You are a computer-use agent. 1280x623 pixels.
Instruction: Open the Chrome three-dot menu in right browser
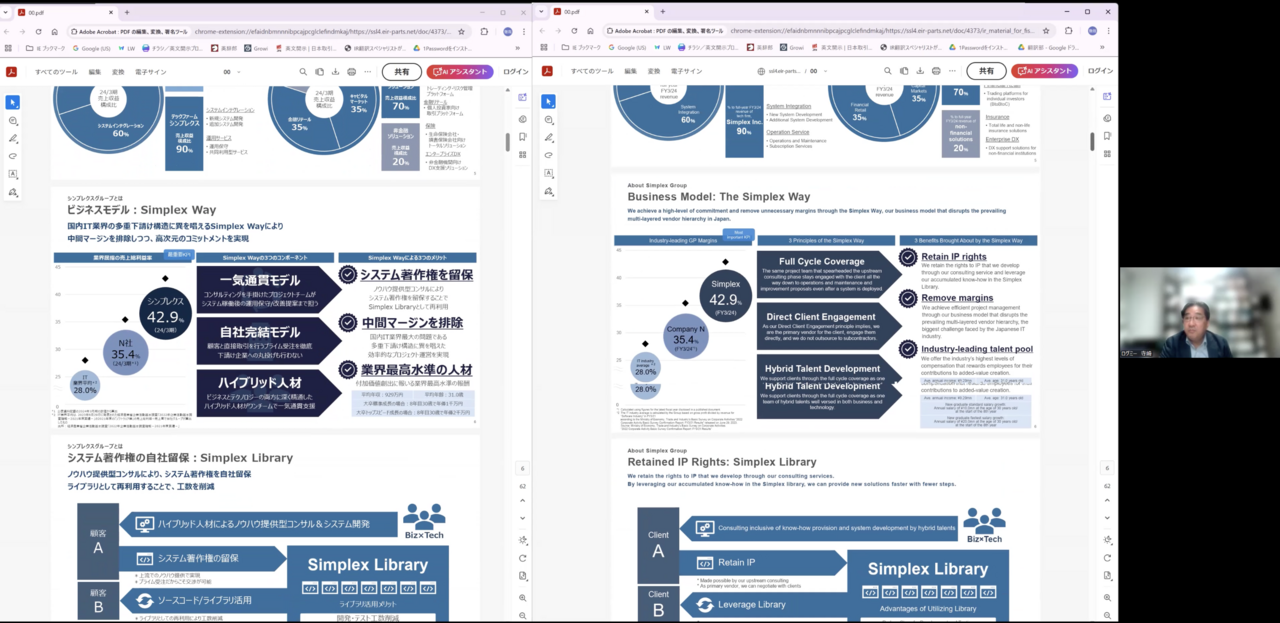tap(1109, 32)
